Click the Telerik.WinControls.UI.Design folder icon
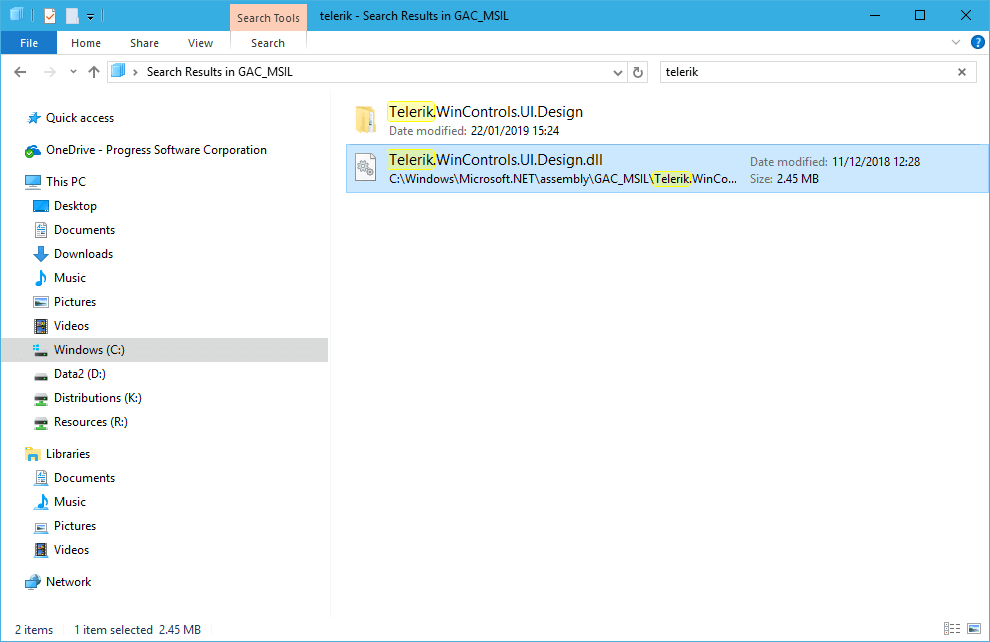990x642 pixels. tap(366, 119)
